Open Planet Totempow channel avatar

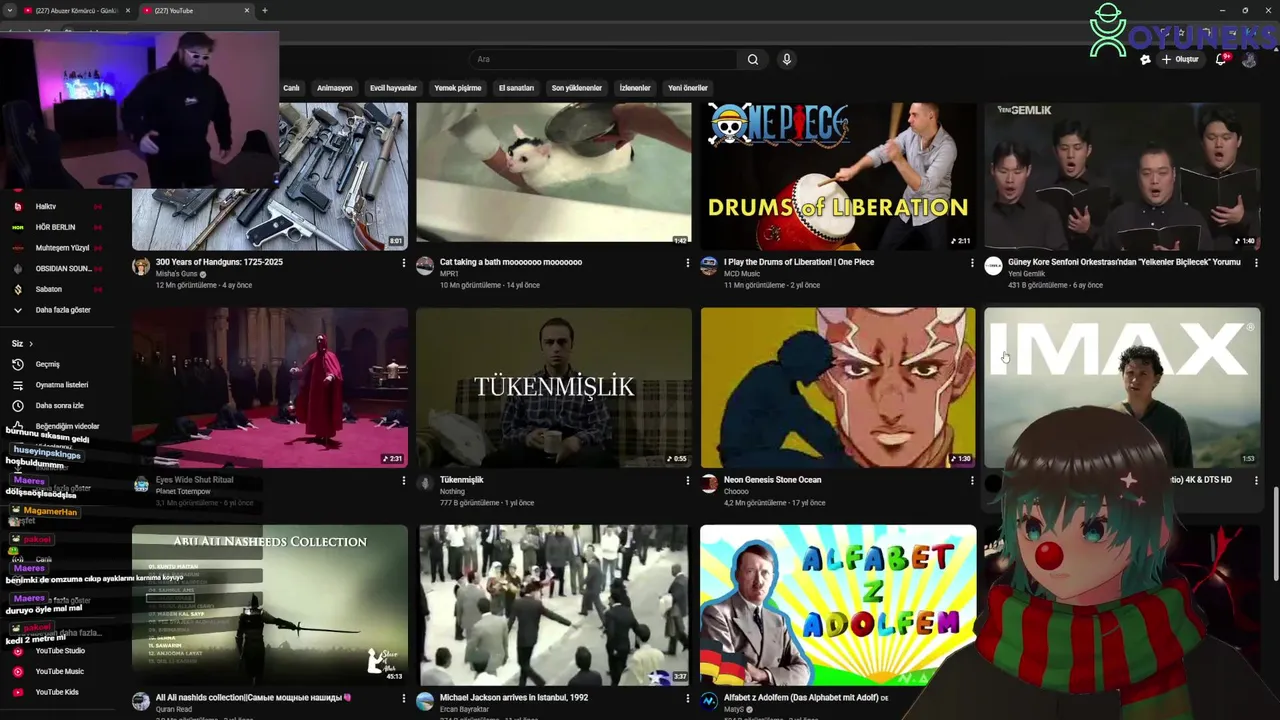[x=141, y=484]
